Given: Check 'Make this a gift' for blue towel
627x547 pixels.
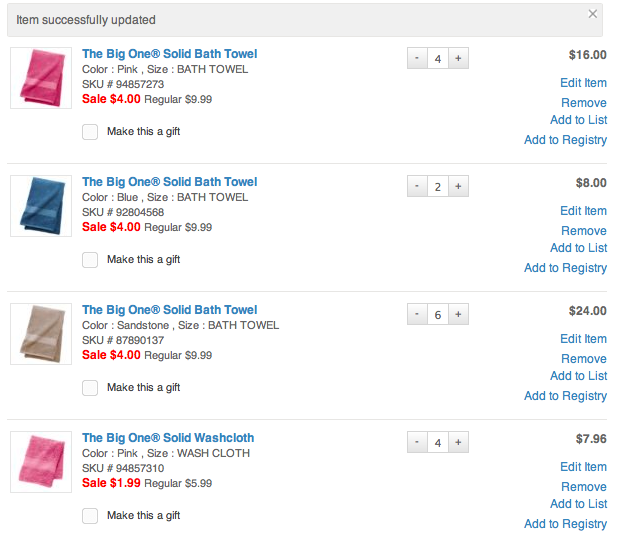Looking at the screenshot, I should [90, 260].
